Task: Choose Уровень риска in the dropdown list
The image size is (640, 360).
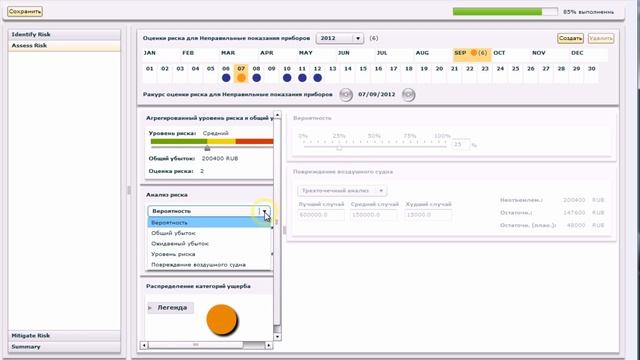Action: 209,254
